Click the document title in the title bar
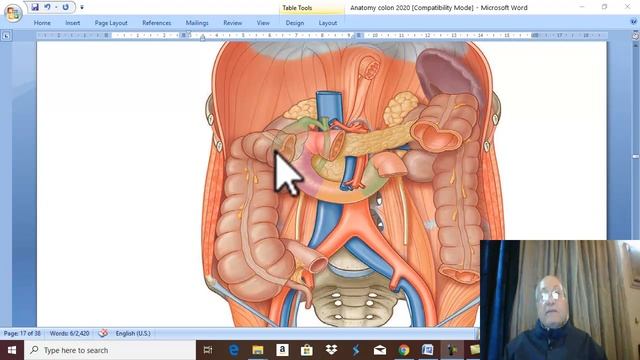The width and height of the screenshot is (640, 360). pyautogui.click(x=439, y=8)
